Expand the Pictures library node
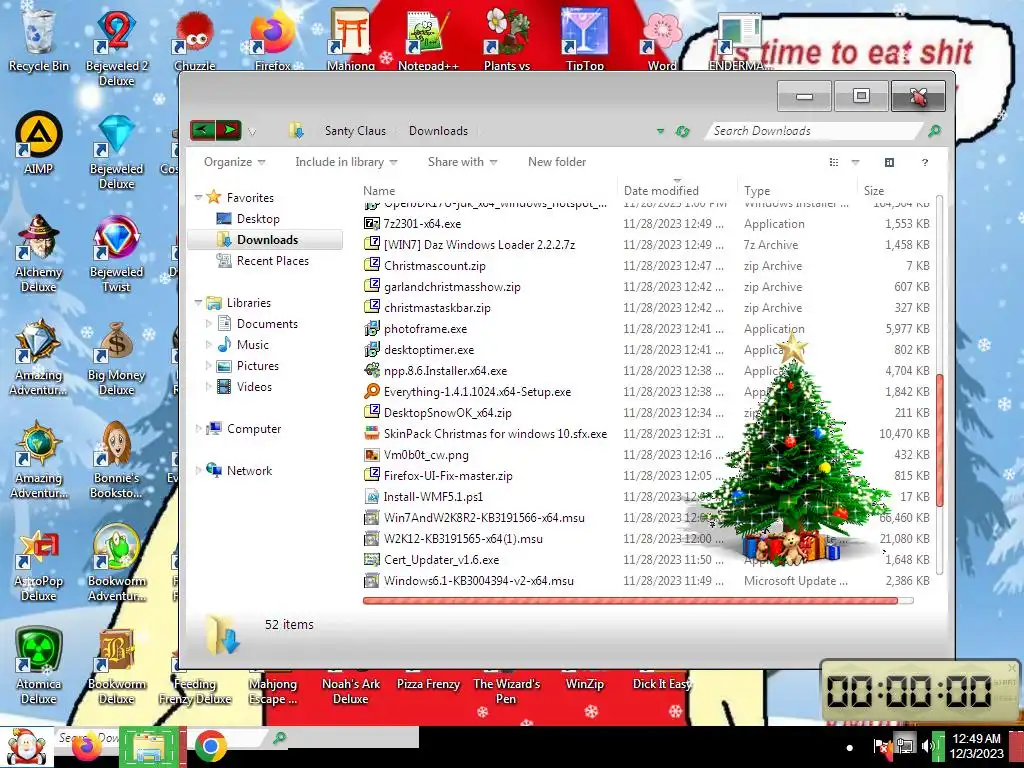Viewport: 1024px width, 768px height. [x=208, y=366]
